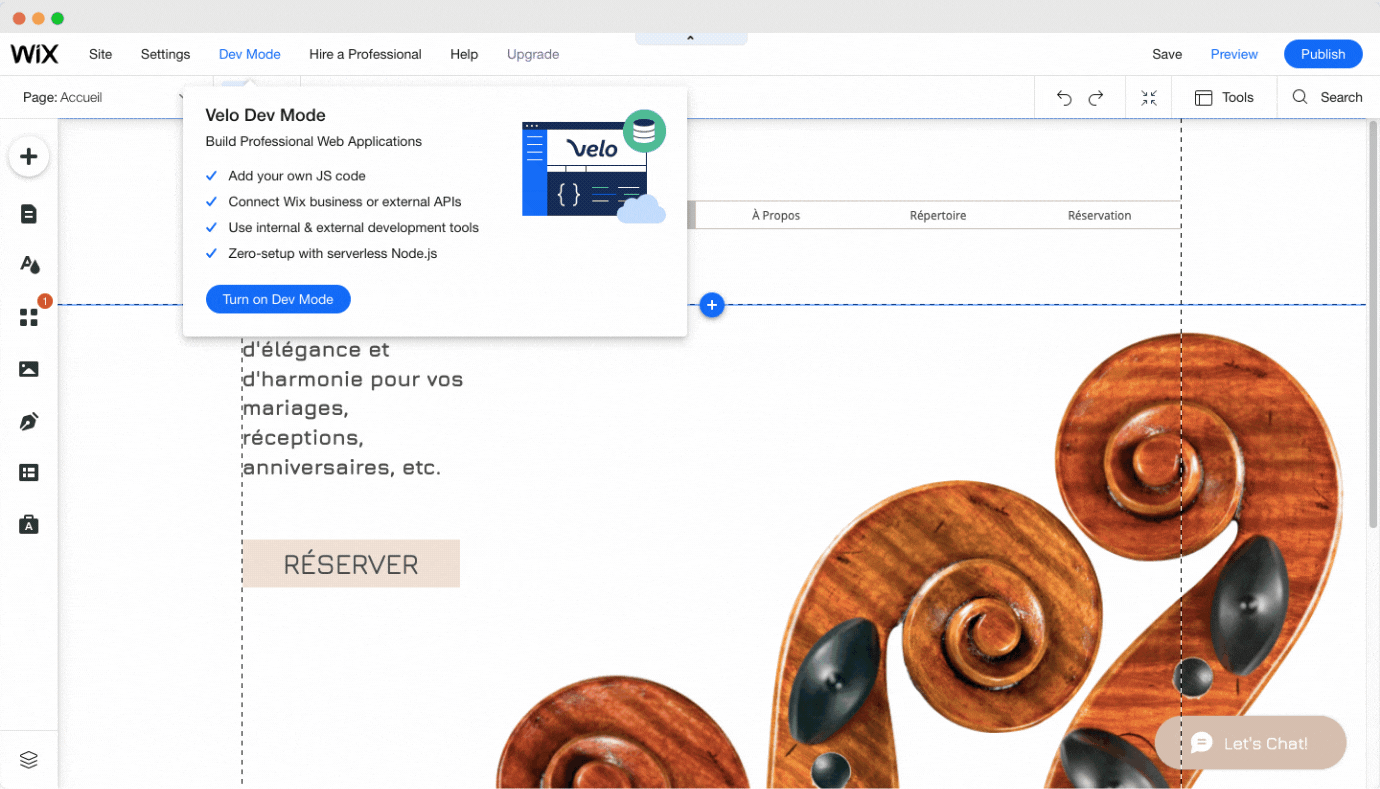
Task: Click 'Zero-setup with serverless Node.js' text
Action: pos(333,254)
